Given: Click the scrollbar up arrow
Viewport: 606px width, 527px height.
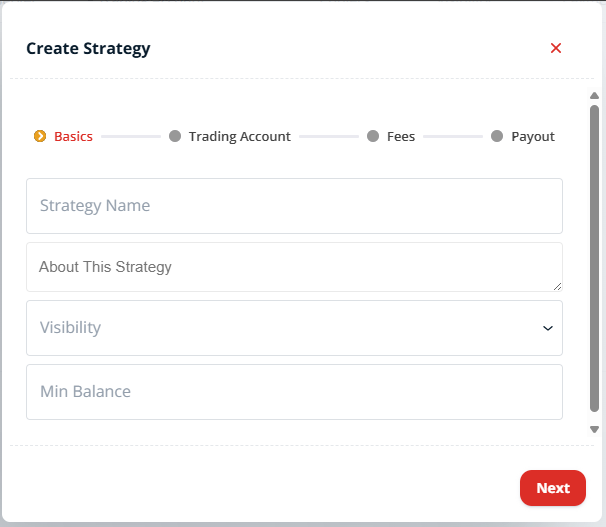Looking at the screenshot, I should point(594,95).
